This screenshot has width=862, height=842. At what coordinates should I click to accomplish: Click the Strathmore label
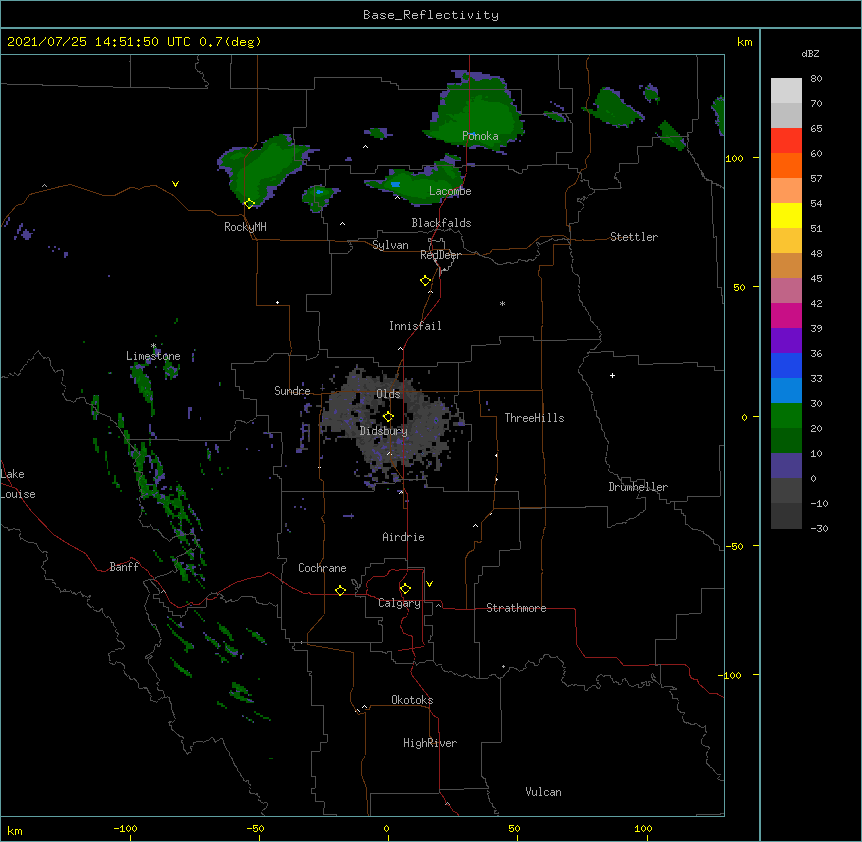(x=516, y=608)
